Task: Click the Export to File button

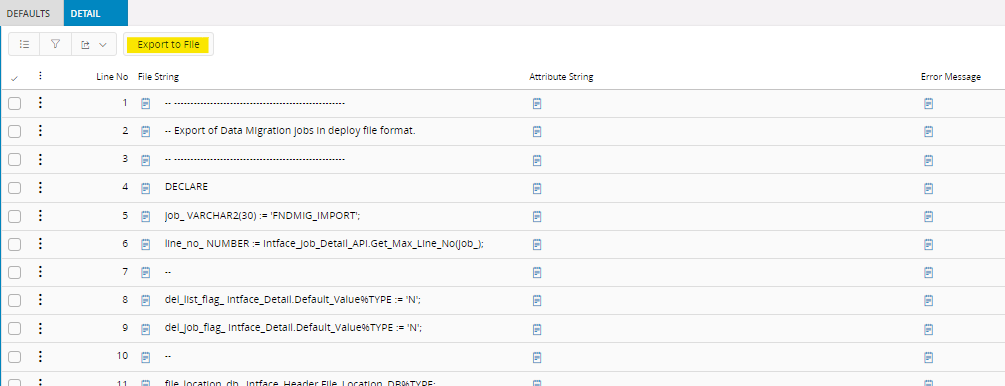Action: coord(169,44)
